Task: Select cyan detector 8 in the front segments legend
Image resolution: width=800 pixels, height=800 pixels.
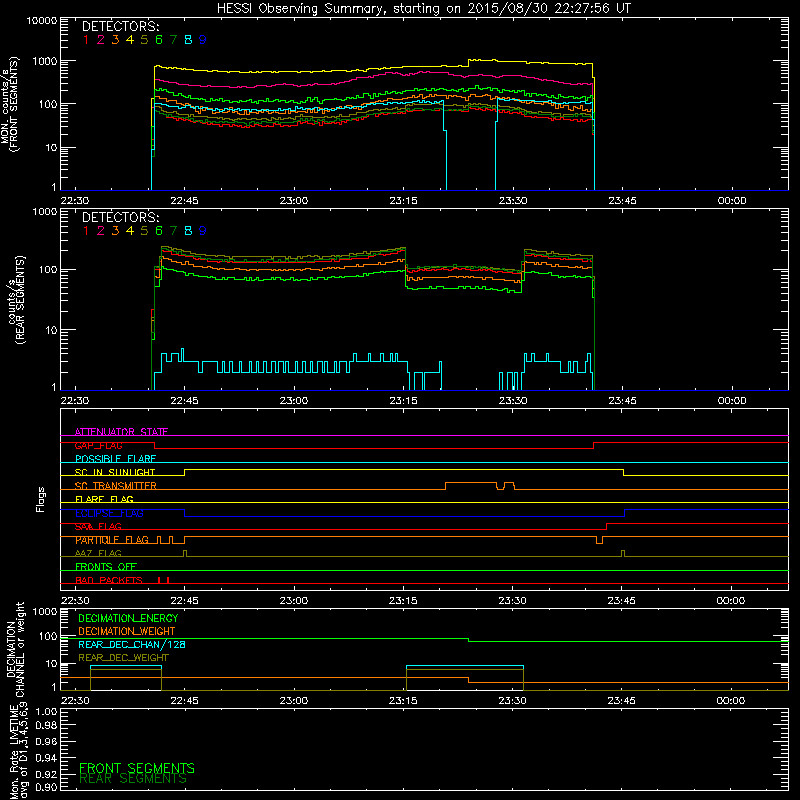Action: tap(188, 40)
